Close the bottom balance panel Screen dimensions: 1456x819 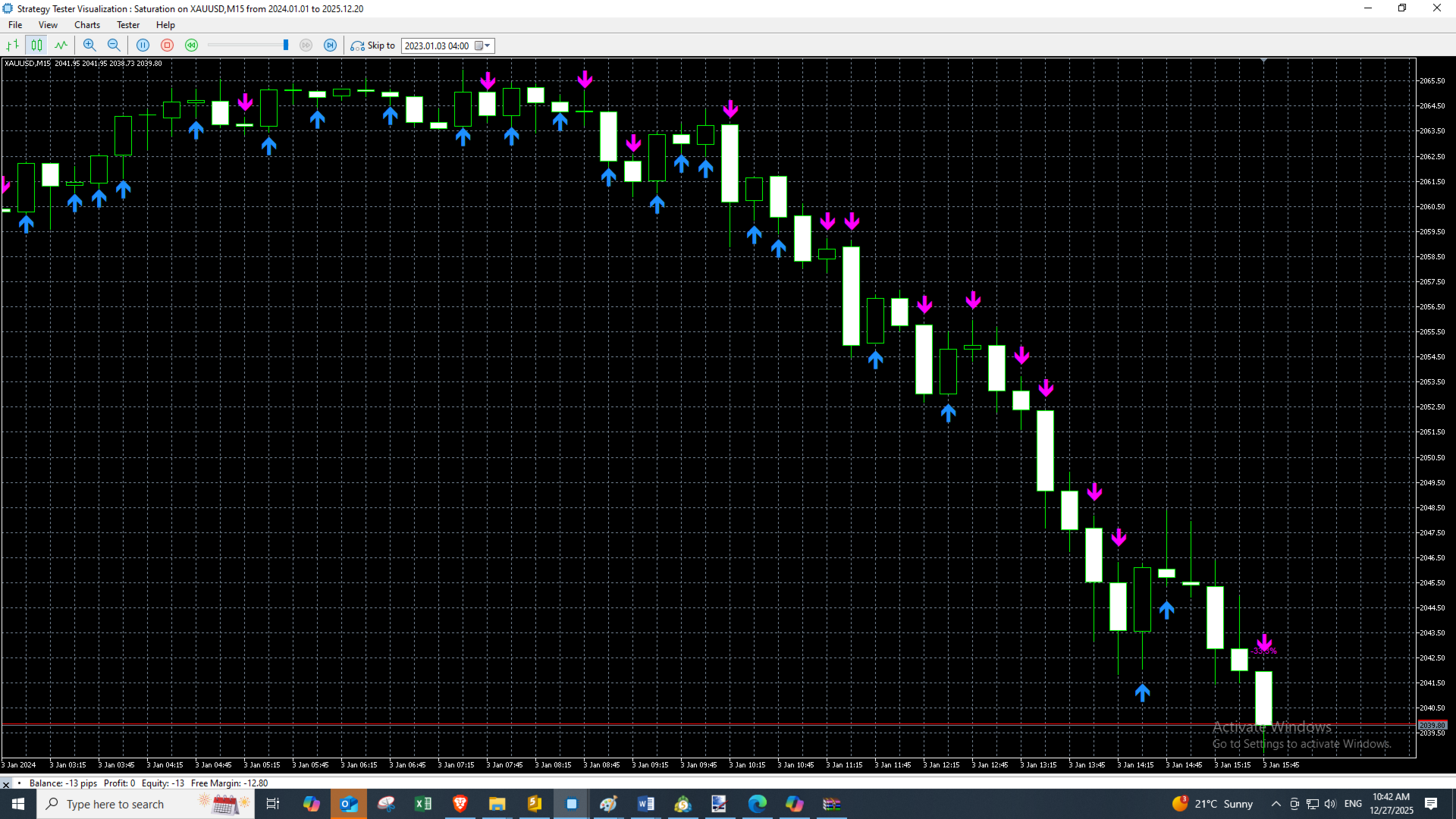pyautogui.click(x=6, y=784)
